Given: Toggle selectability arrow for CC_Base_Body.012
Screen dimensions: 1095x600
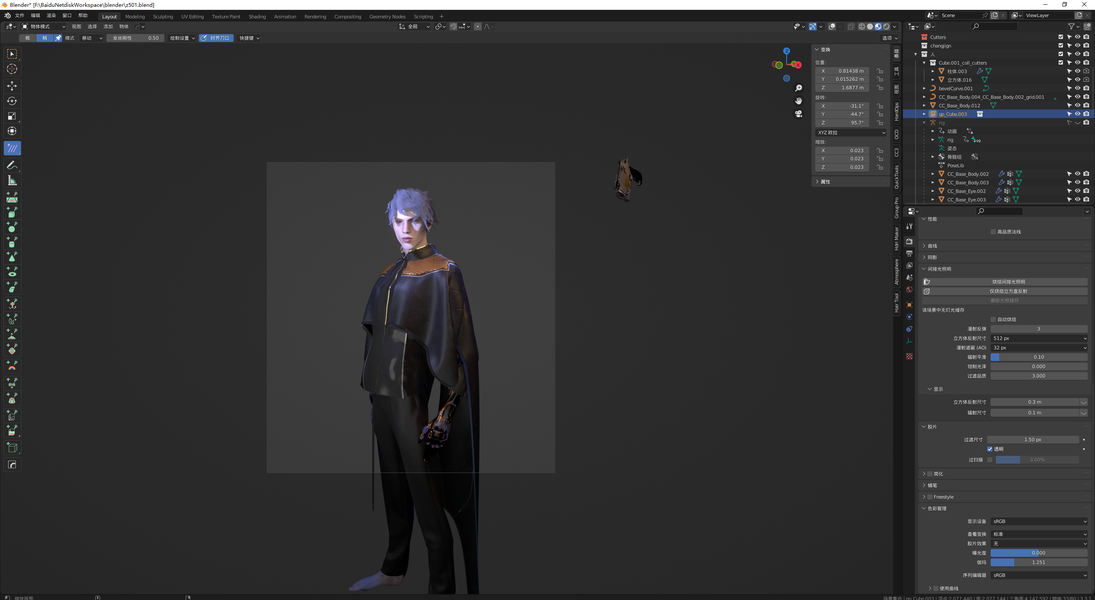Looking at the screenshot, I should pyautogui.click(x=1069, y=105).
